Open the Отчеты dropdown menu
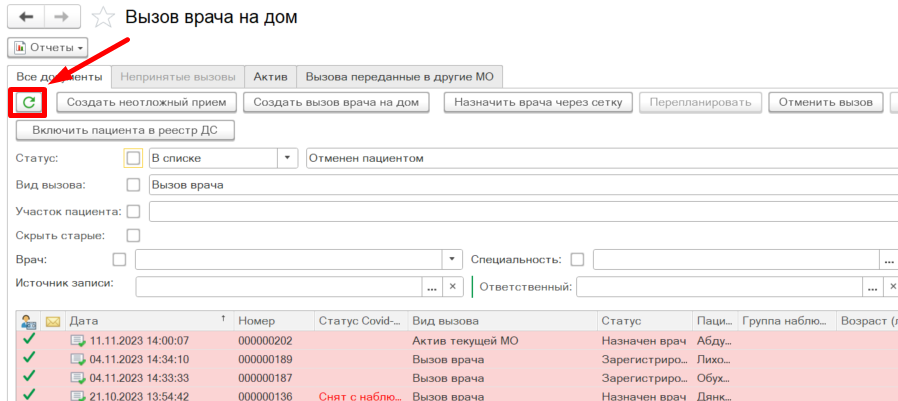 [x=48, y=47]
